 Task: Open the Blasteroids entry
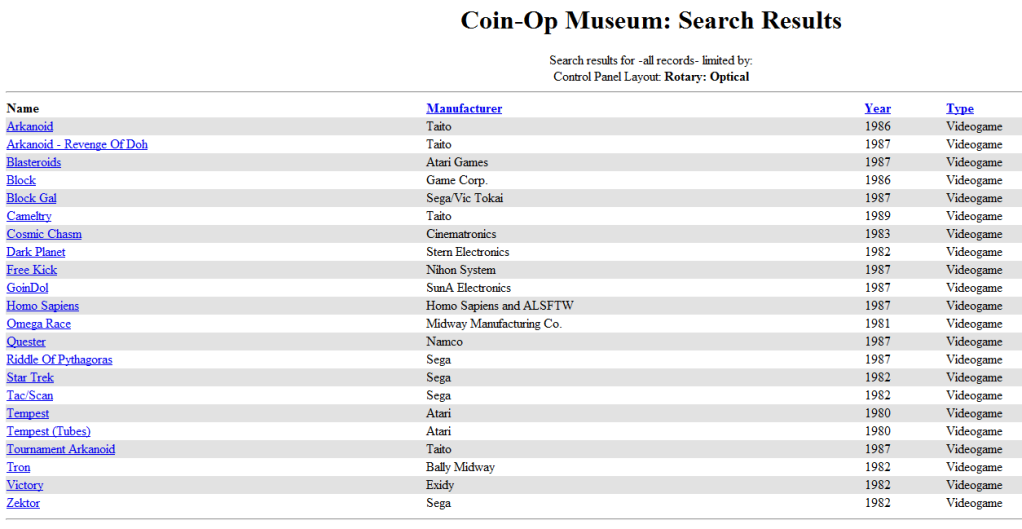pos(33,163)
